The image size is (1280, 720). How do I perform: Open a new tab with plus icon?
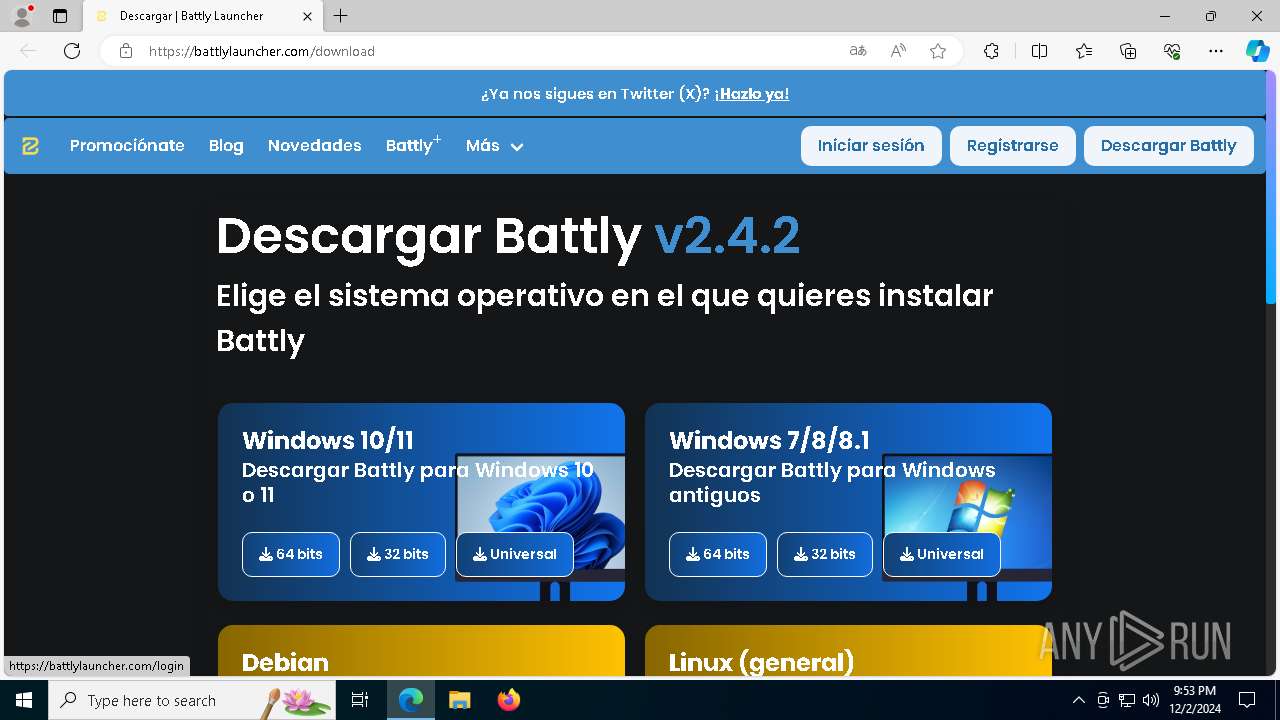click(341, 16)
